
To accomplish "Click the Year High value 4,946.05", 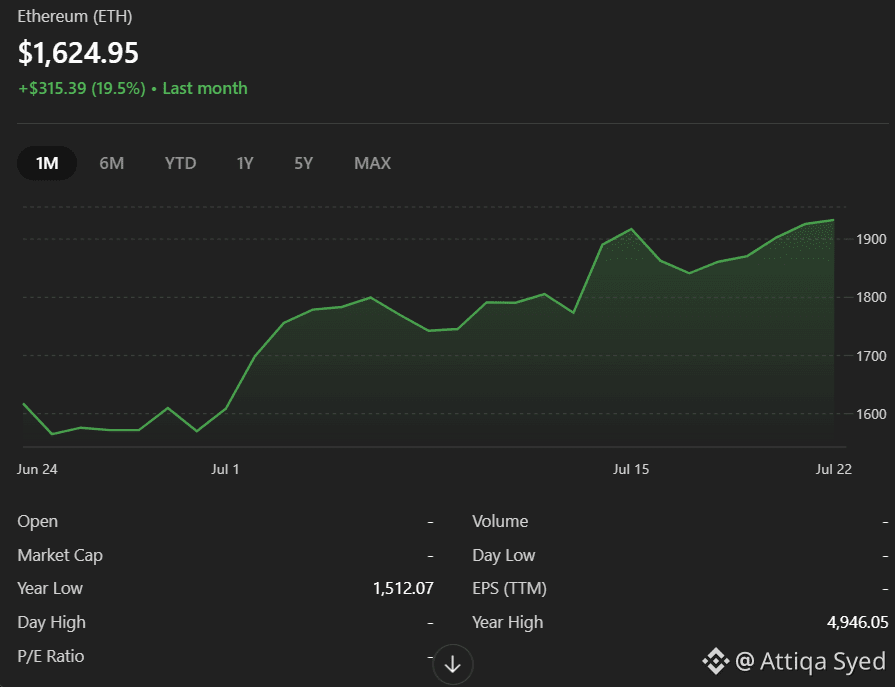I will click(857, 622).
